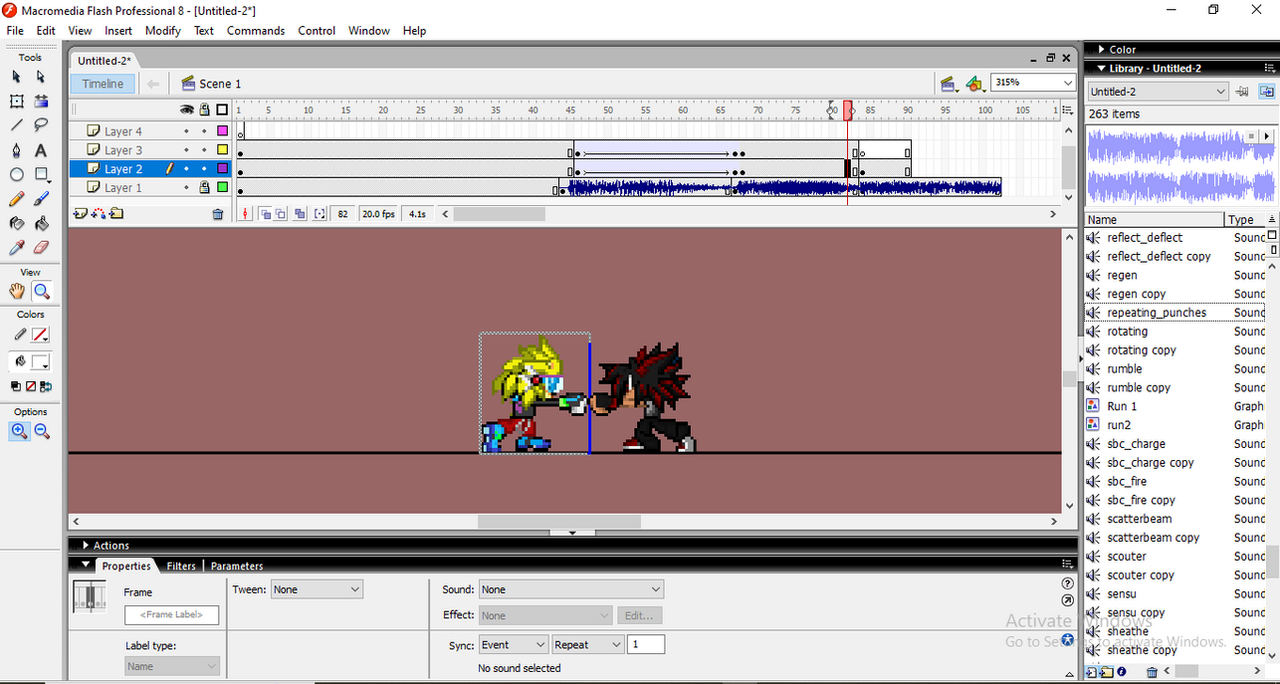Open the Sound dropdown

pos(571,590)
